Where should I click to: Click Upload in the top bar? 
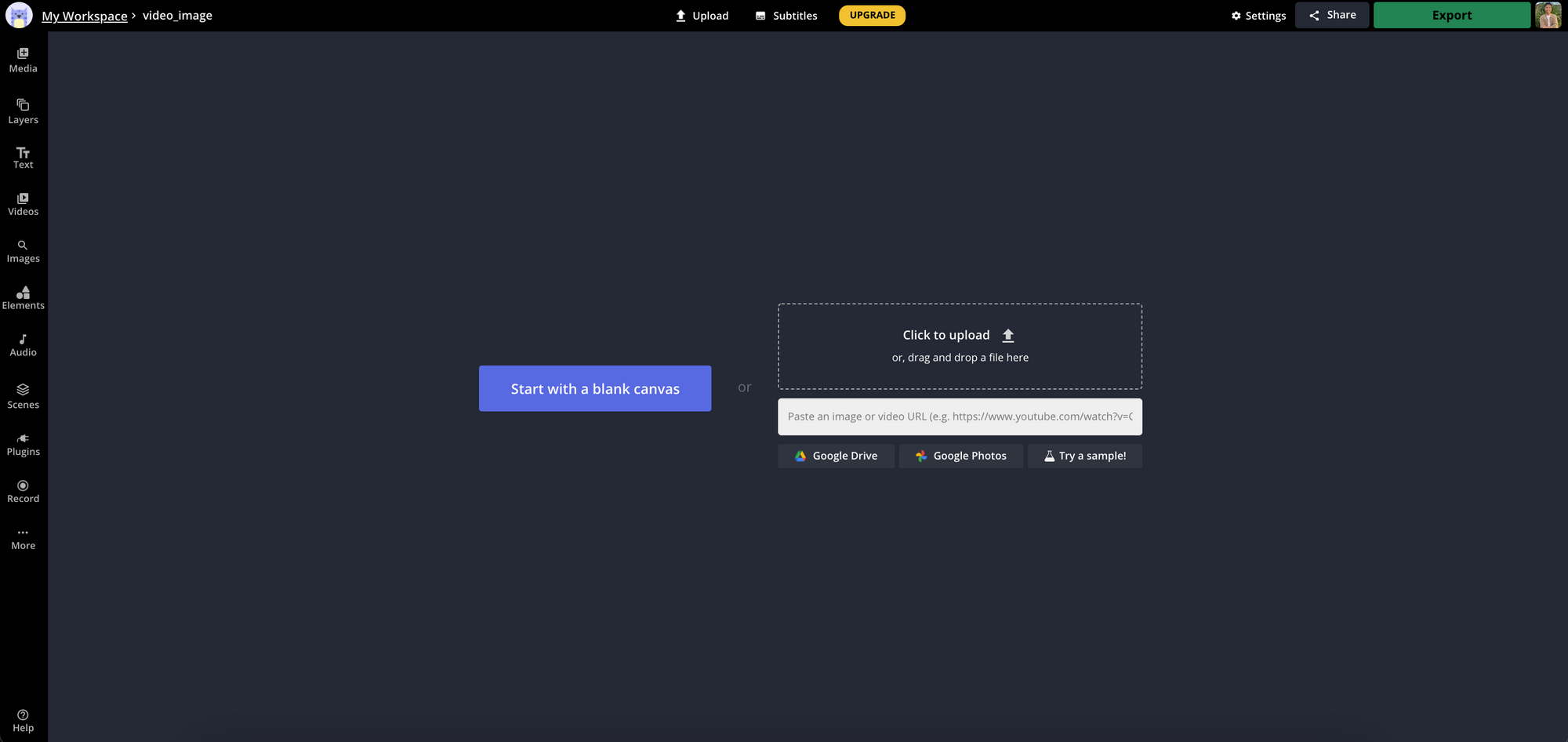pyautogui.click(x=702, y=16)
